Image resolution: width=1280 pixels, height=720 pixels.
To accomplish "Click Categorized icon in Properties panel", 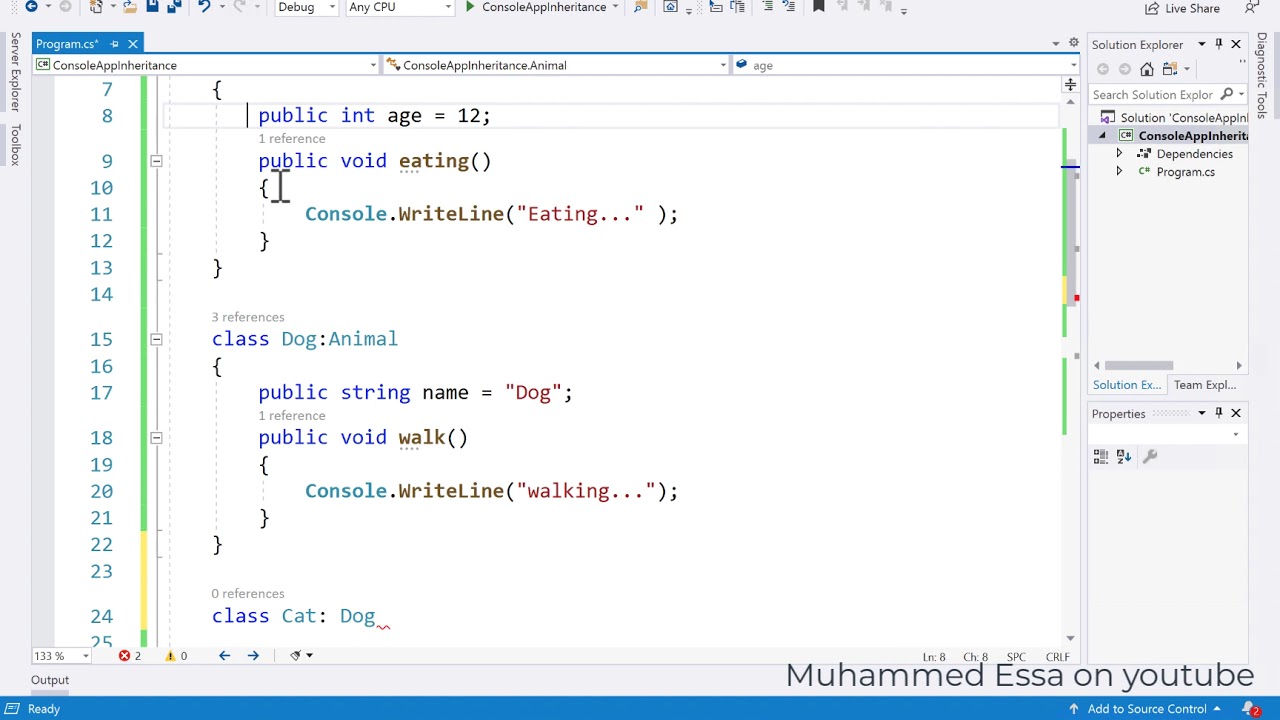I will [1101, 456].
